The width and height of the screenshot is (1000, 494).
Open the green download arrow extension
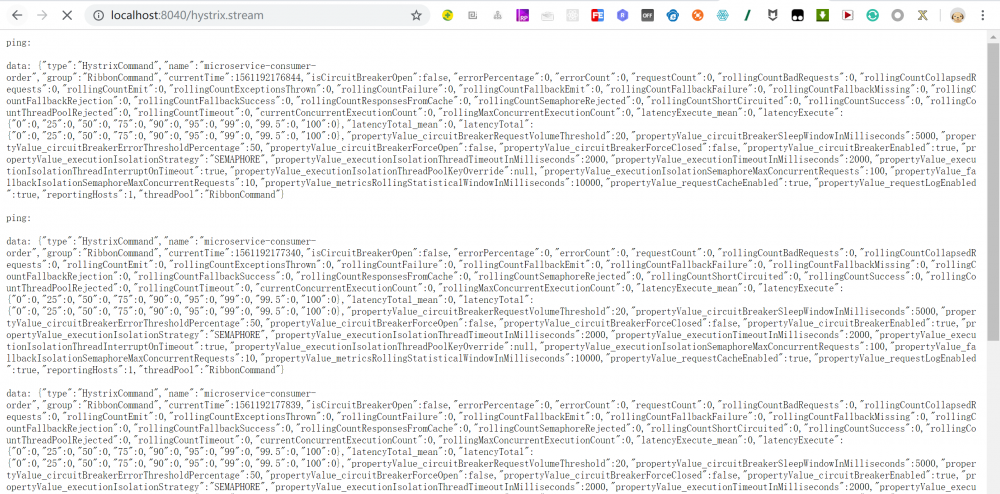(x=822, y=15)
